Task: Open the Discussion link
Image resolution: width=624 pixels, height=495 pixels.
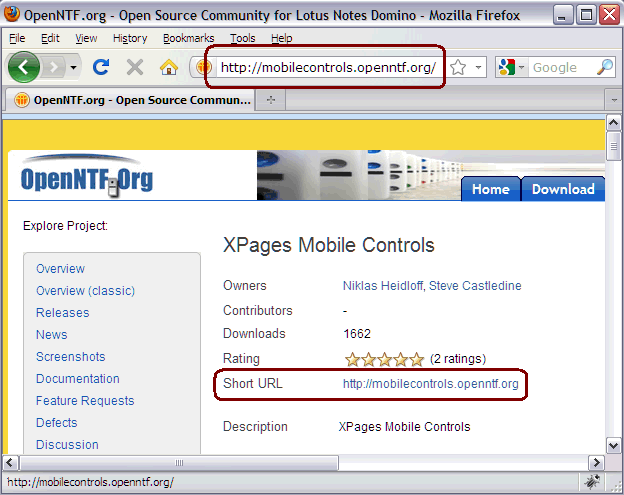Action: [x=67, y=444]
